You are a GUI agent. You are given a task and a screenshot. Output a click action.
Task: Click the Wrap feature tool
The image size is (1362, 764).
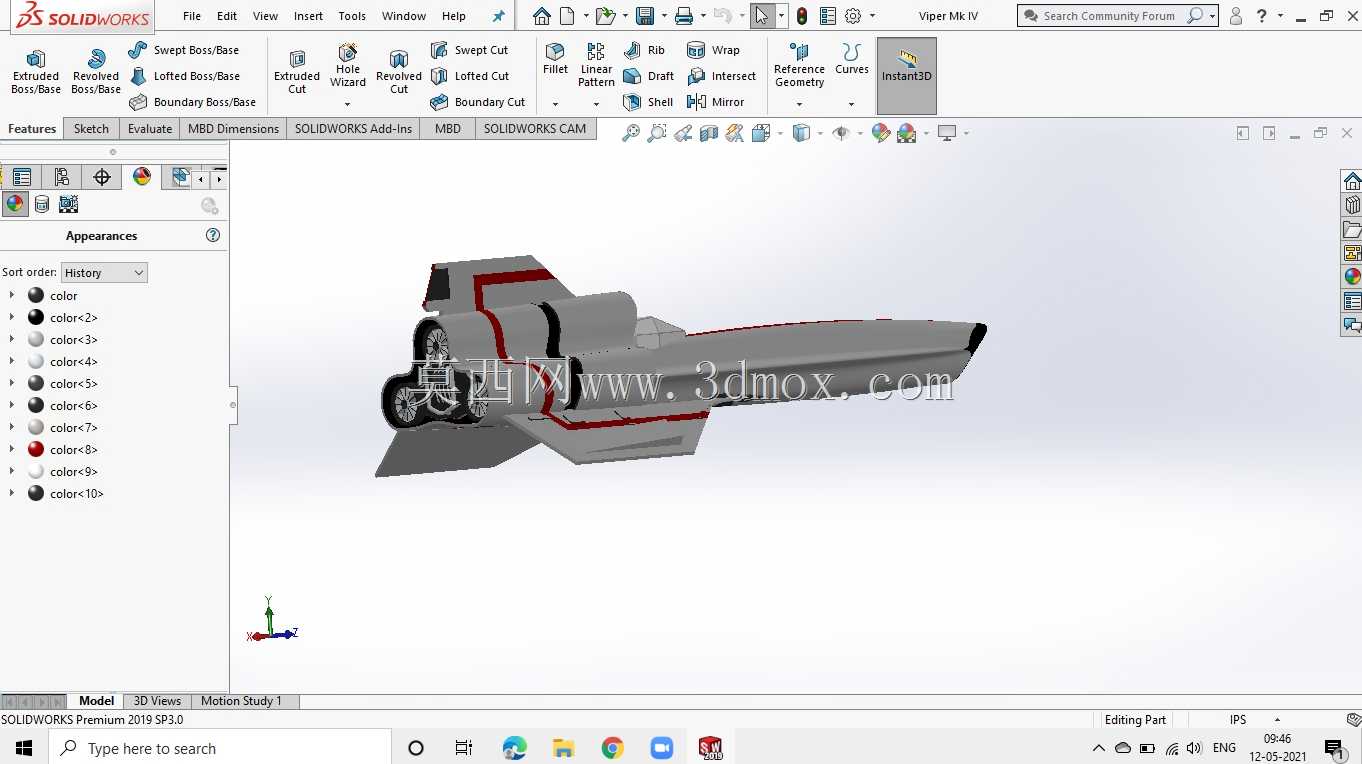pyautogui.click(x=713, y=50)
